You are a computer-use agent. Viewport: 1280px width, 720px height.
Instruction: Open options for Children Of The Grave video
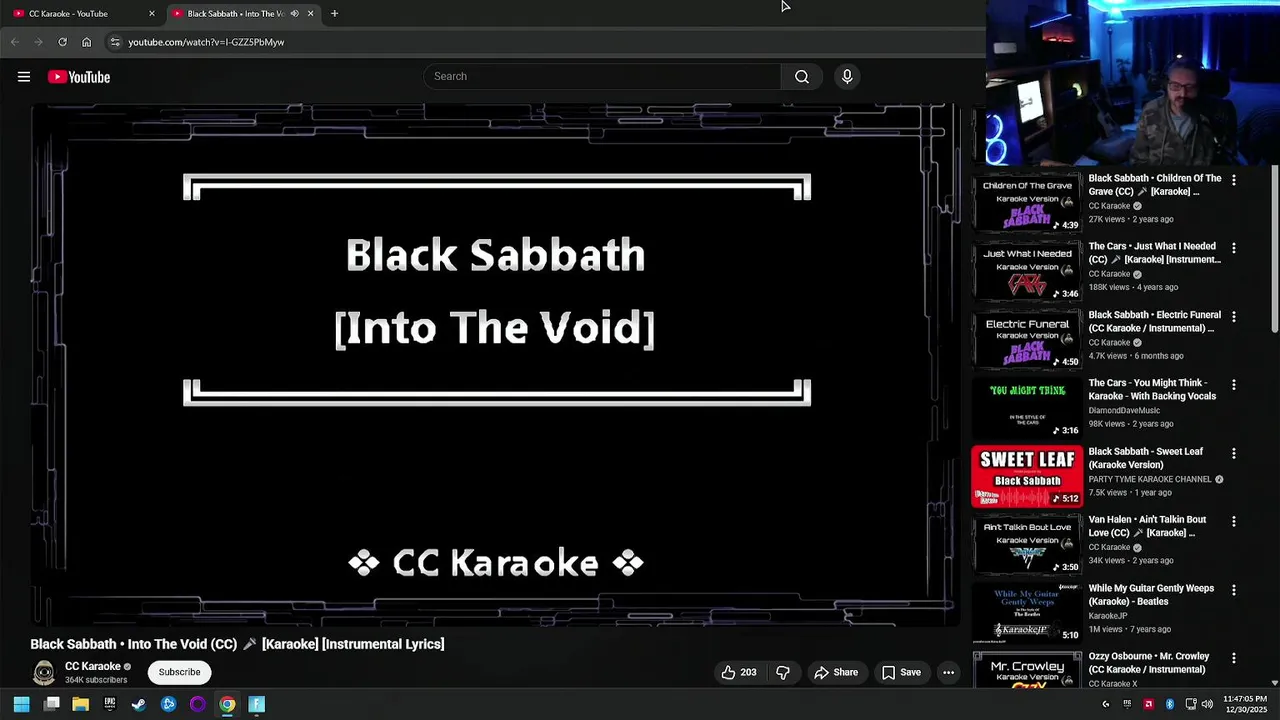click(x=1234, y=180)
